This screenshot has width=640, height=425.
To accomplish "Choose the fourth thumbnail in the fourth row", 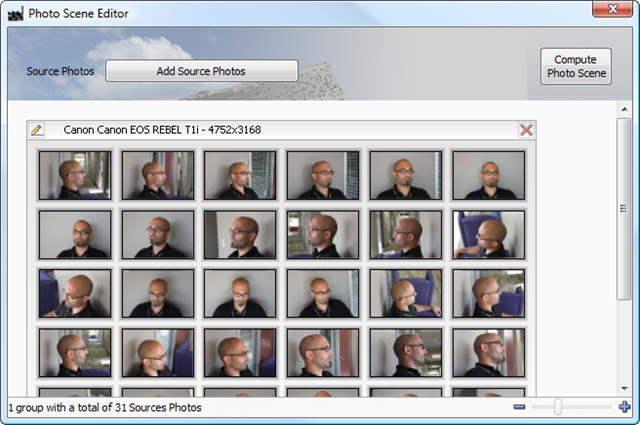I will [x=323, y=352].
